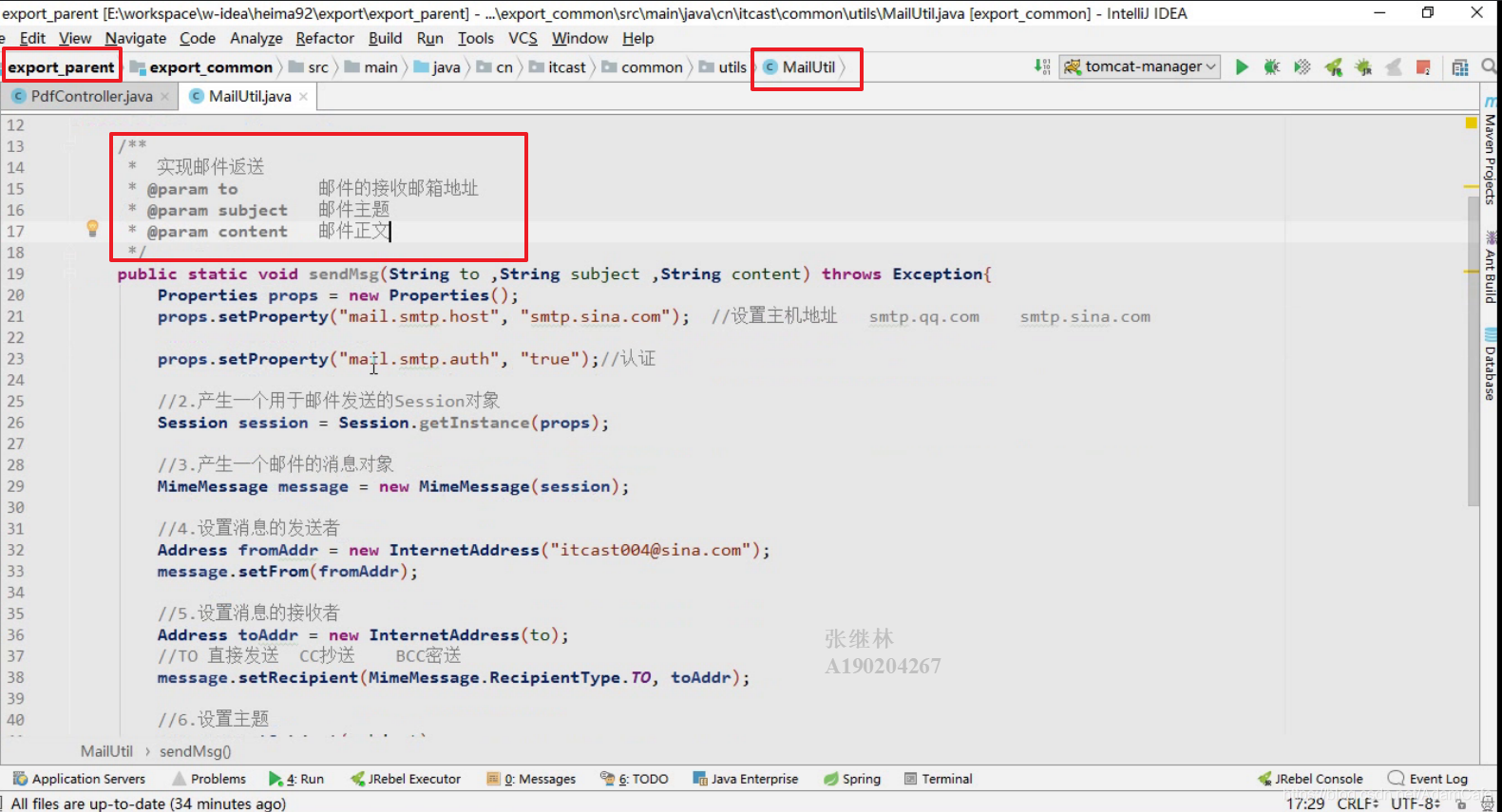Open the Ant Build side panel

1491,268
